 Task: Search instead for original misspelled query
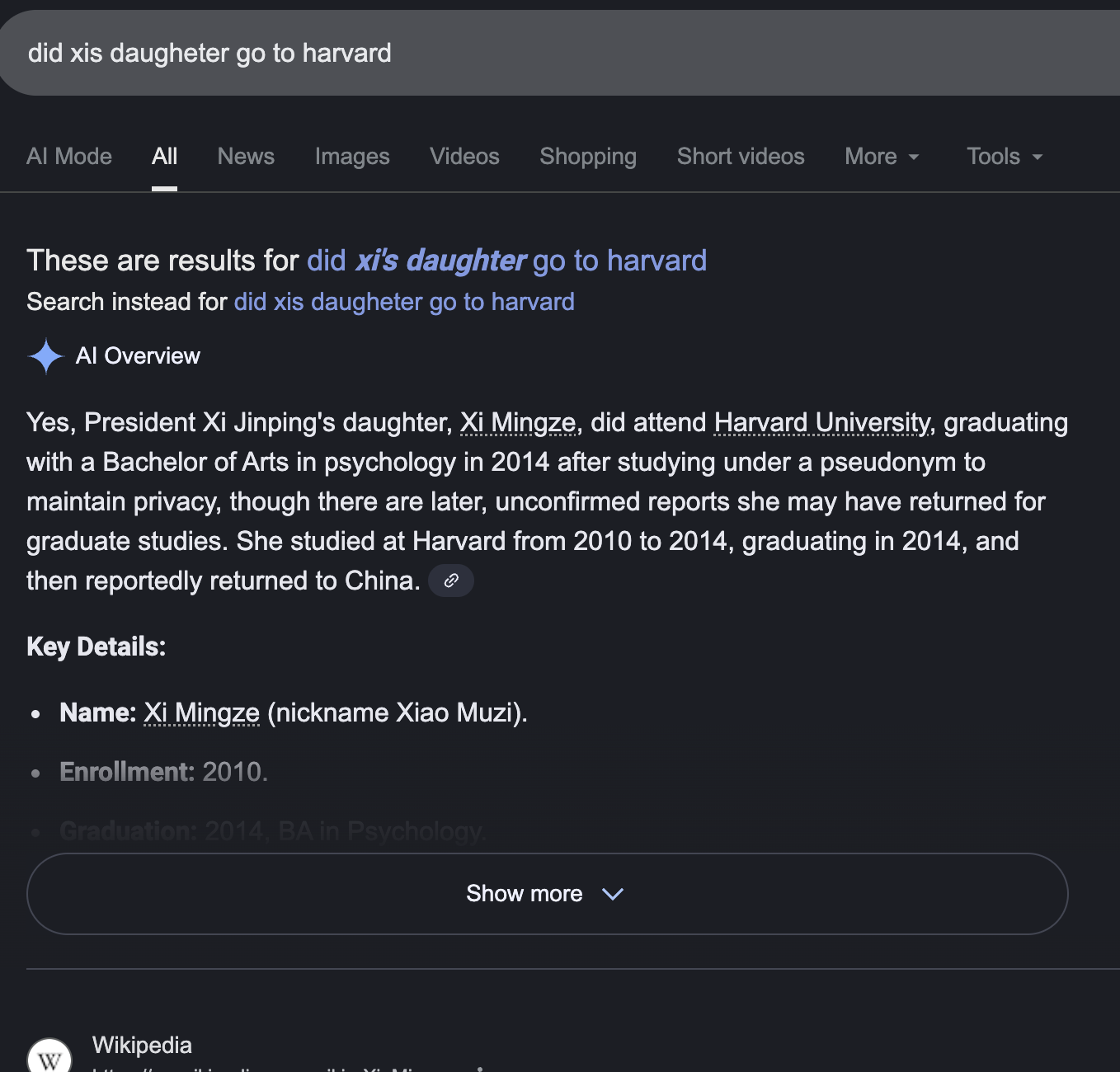coord(404,302)
